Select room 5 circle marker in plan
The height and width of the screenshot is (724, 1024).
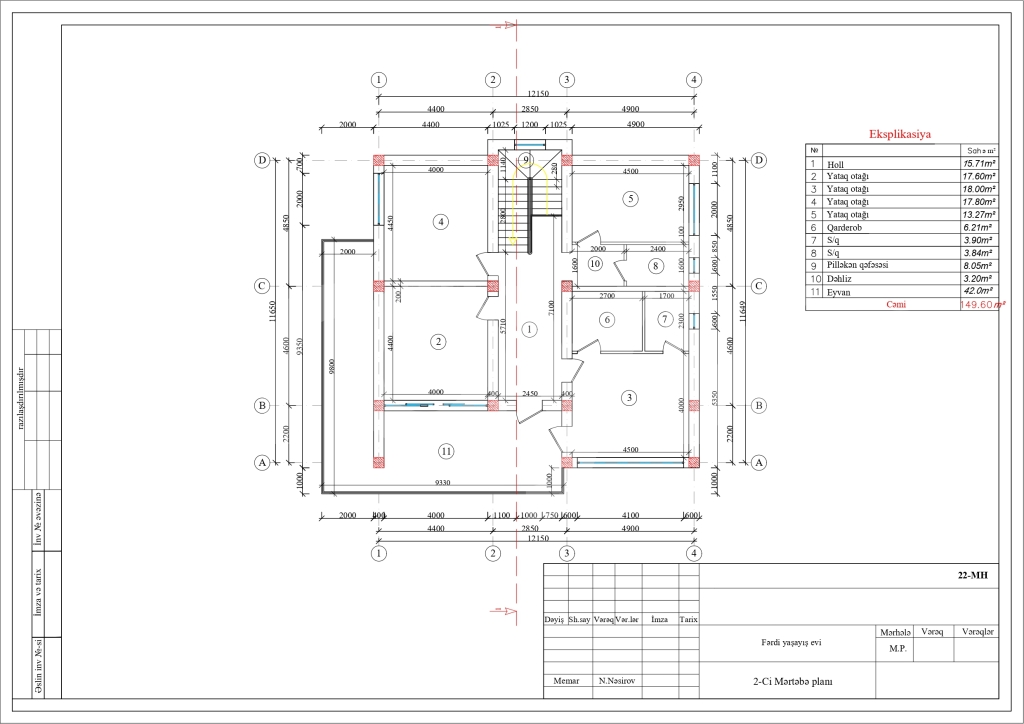pos(630,199)
